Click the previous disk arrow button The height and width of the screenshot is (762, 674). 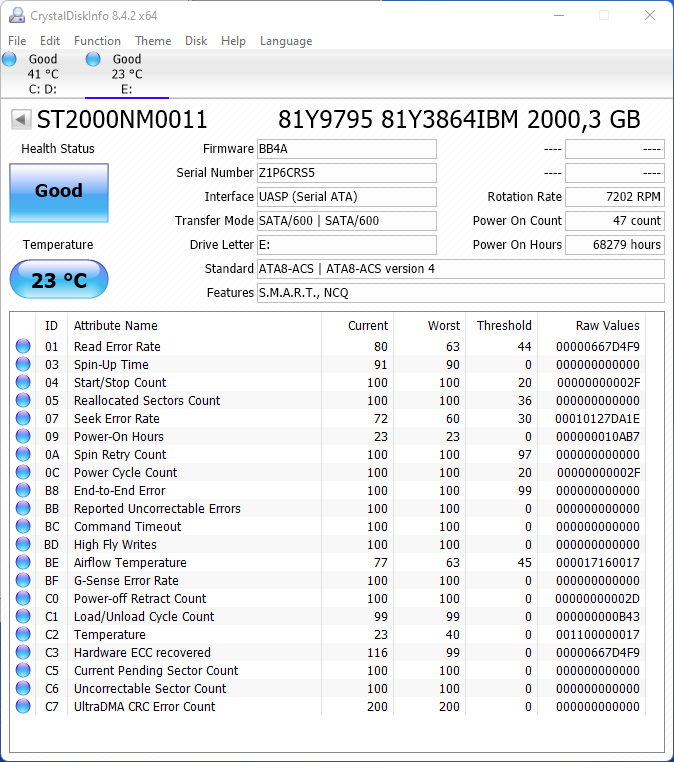pos(20,119)
